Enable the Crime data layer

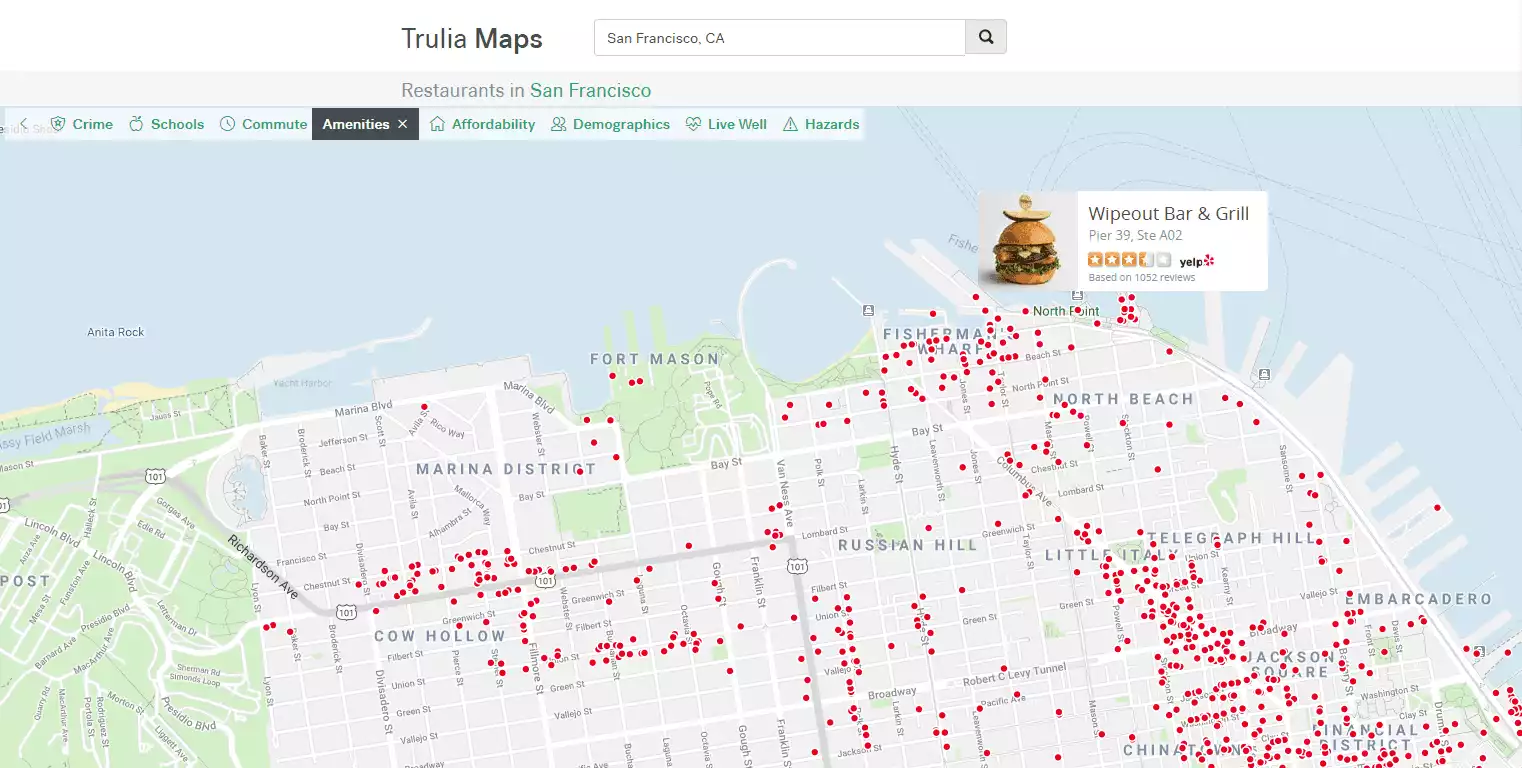pos(91,124)
